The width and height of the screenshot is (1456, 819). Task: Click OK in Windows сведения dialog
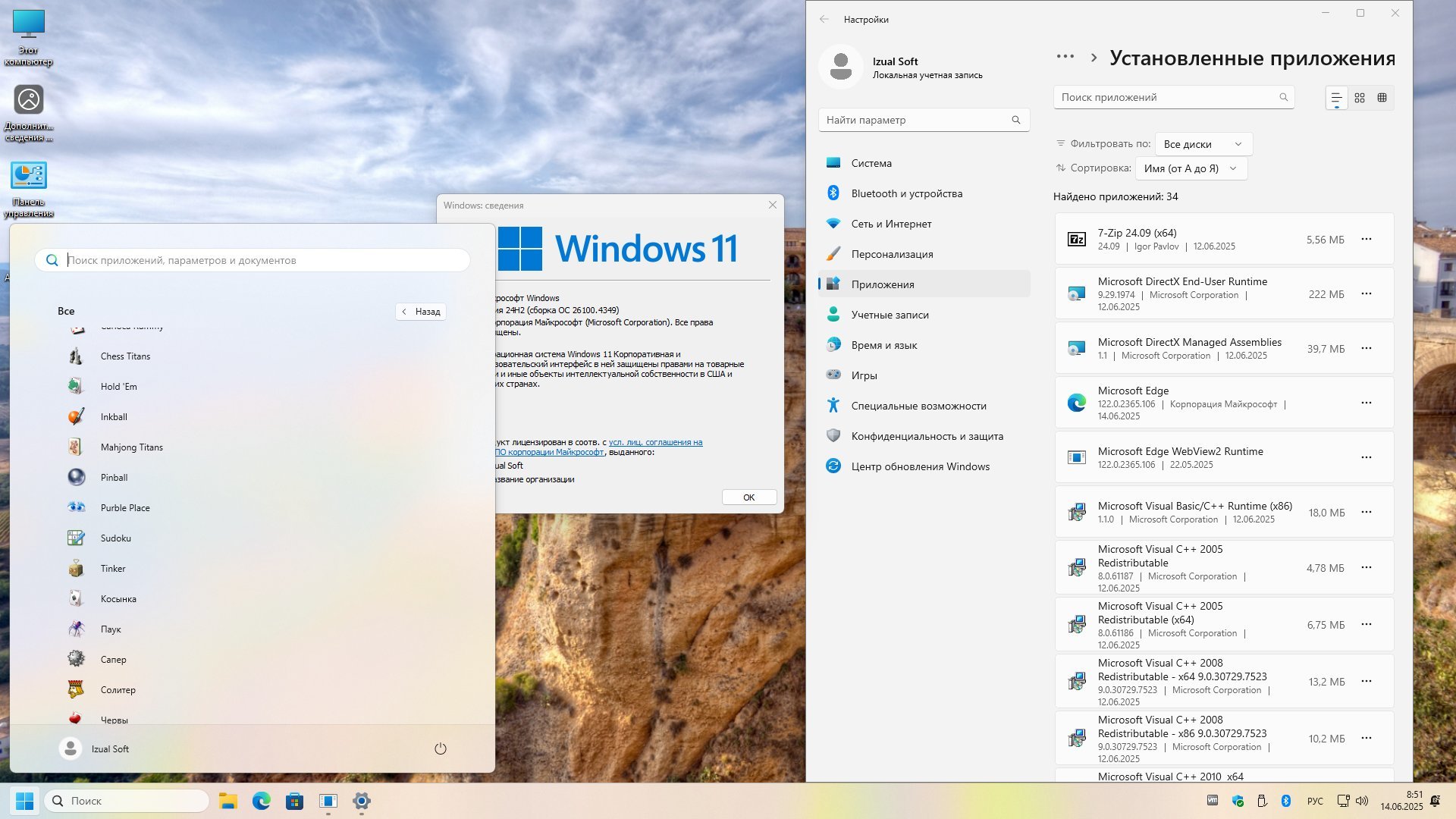(x=749, y=497)
